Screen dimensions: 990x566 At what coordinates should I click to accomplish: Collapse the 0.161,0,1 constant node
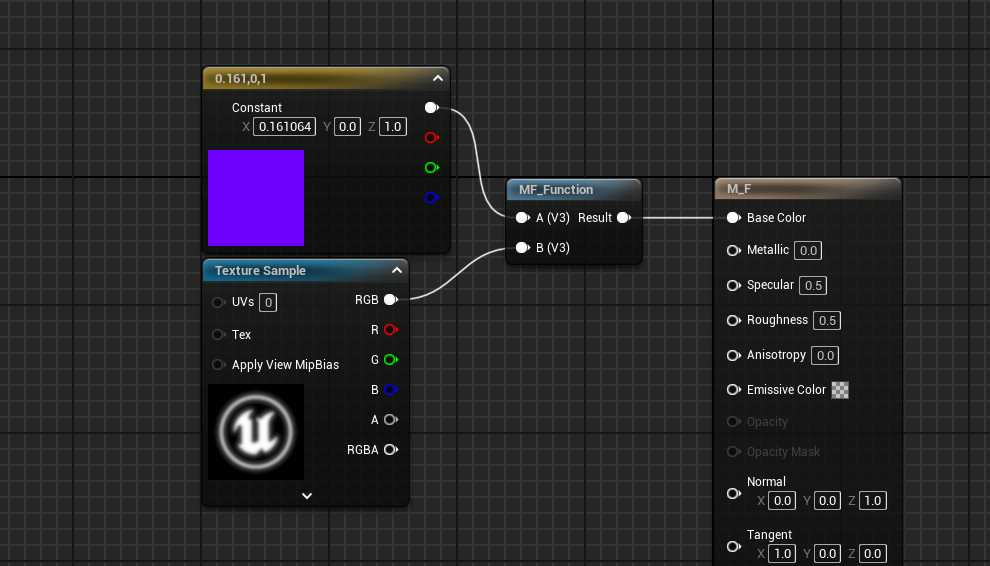(438, 78)
